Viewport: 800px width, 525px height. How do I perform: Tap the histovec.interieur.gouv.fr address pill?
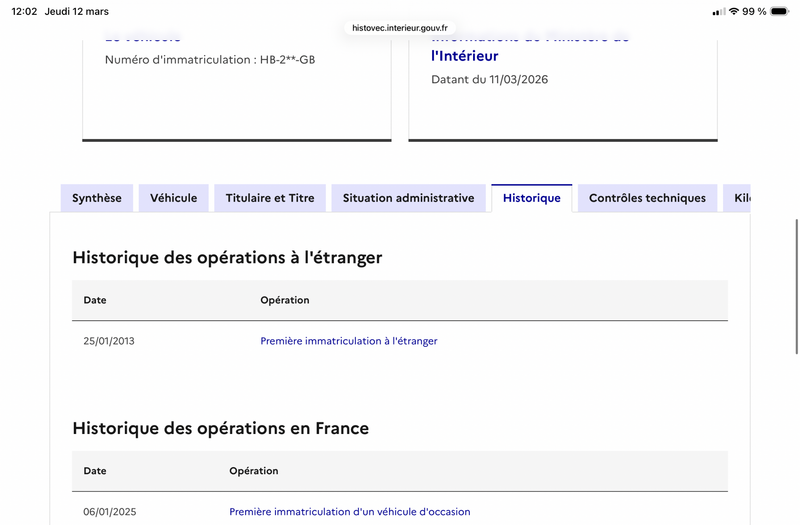pos(400,28)
